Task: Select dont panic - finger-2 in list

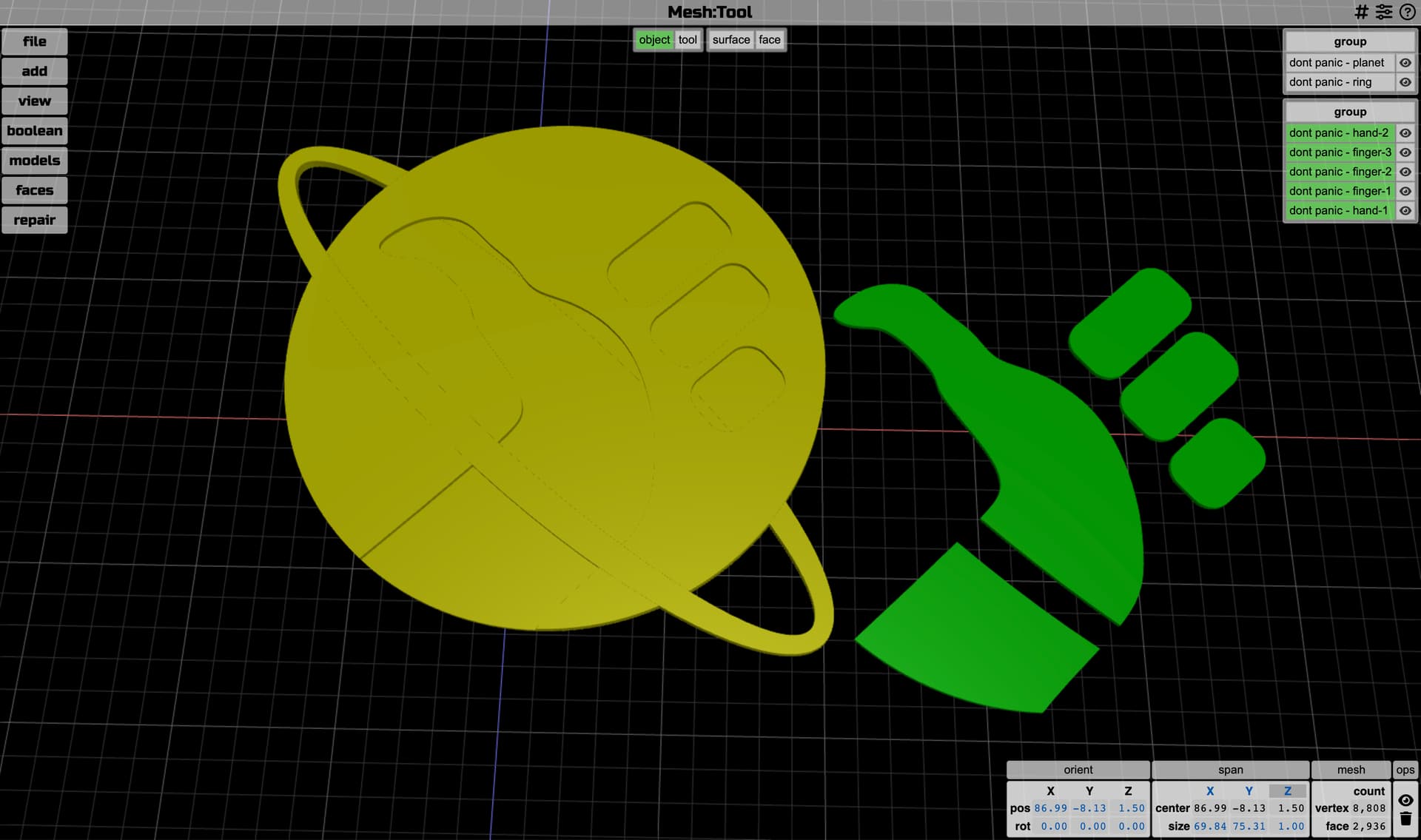Action: tap(1340, 172)
